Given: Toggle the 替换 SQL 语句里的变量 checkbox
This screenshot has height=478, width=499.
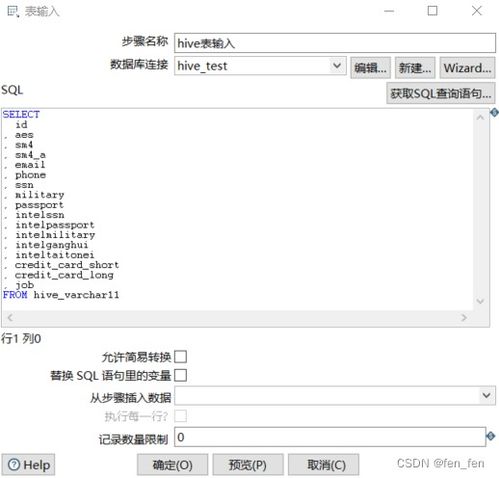Looking at the screenshot, I should (x=180, y=375).
